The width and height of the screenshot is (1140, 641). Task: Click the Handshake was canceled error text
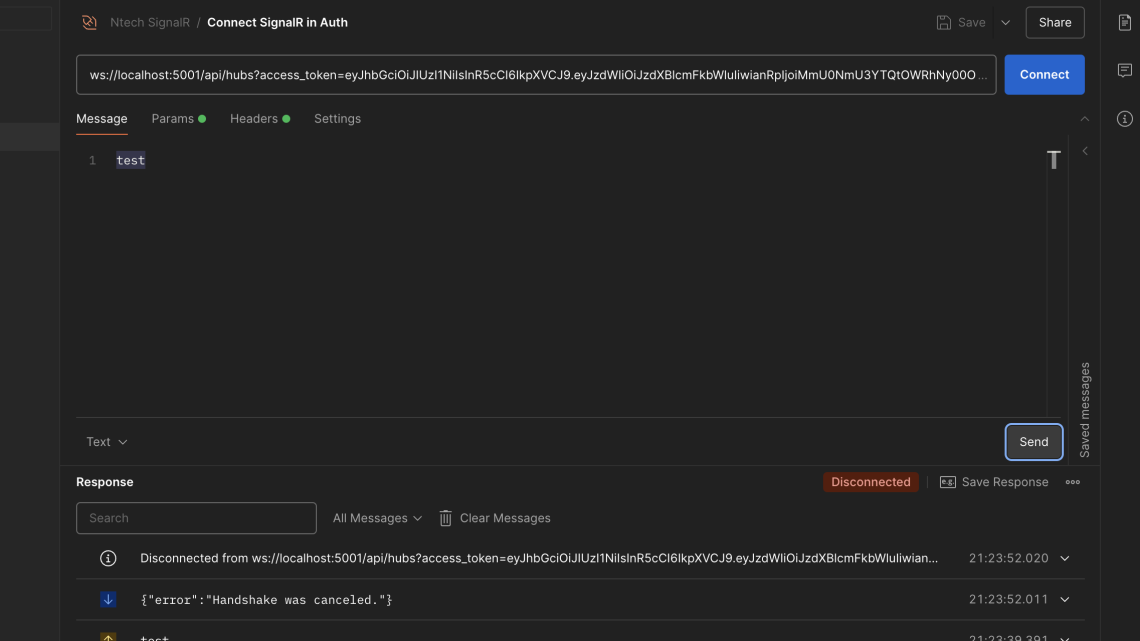pos(266,600)
